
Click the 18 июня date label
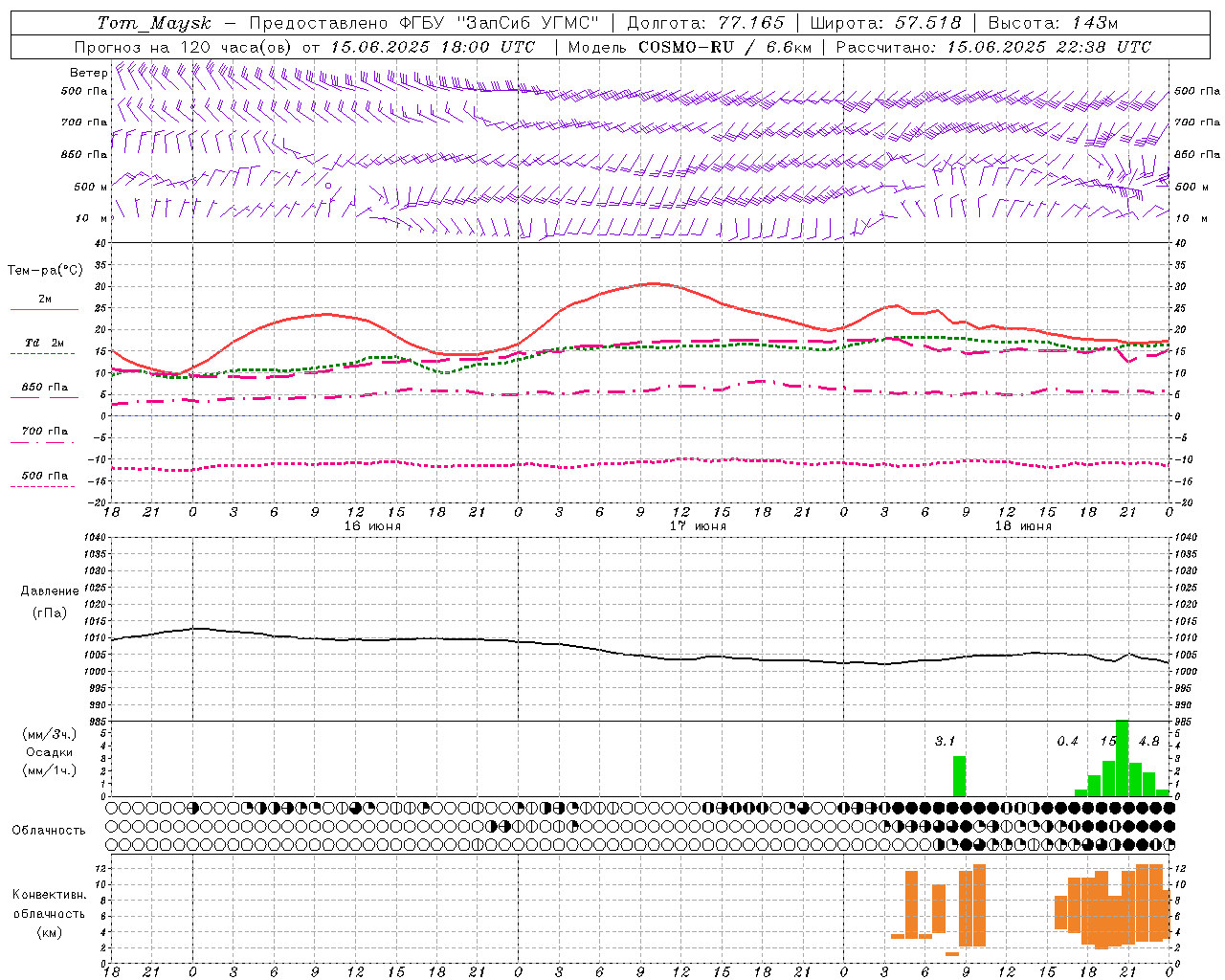(x=1023, y=526)
